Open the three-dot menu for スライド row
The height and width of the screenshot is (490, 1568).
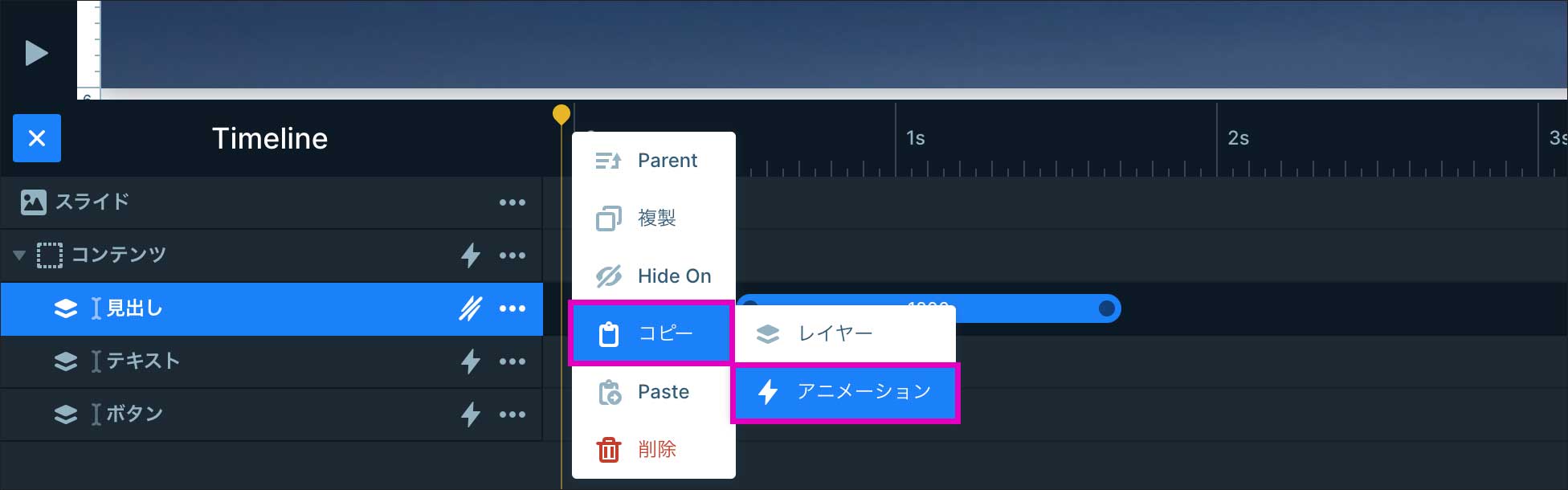[512, 202]
